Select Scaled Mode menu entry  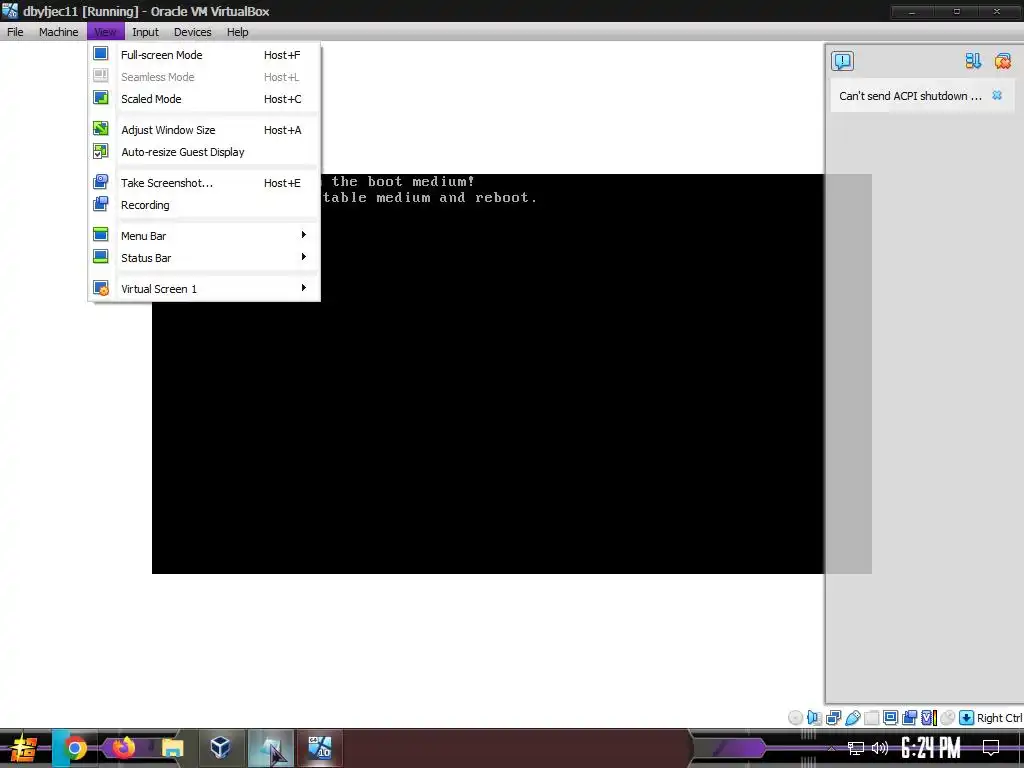204,99
